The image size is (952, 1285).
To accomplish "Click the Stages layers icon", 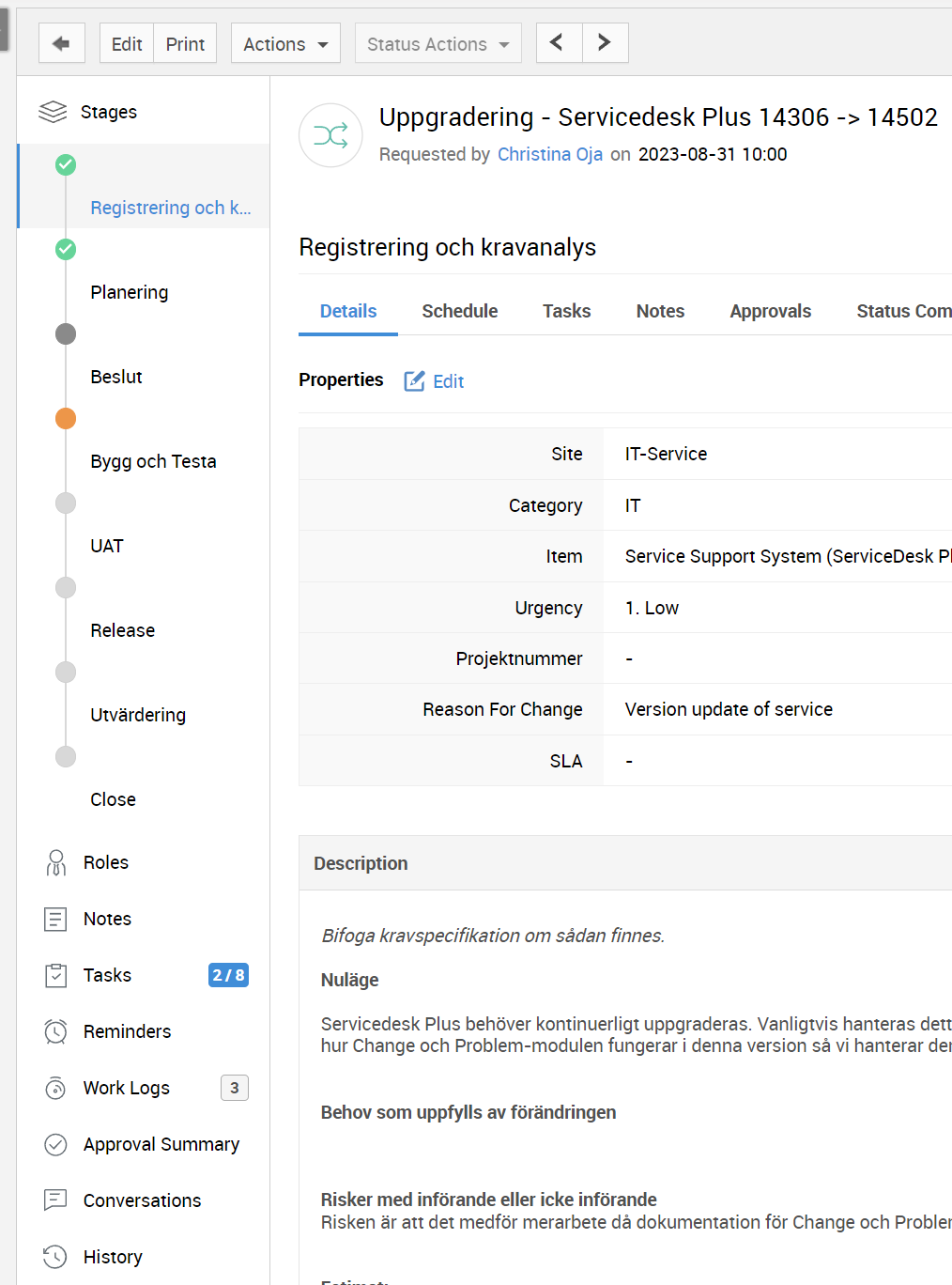I will [x=53, y=112].
